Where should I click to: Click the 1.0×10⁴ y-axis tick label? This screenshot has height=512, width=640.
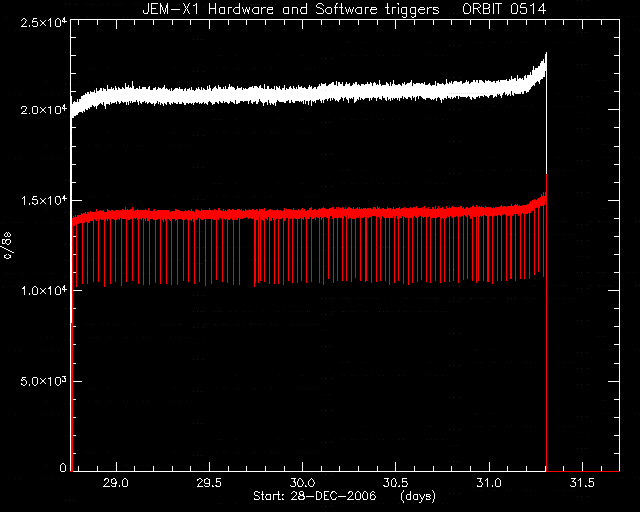[44, 290]
